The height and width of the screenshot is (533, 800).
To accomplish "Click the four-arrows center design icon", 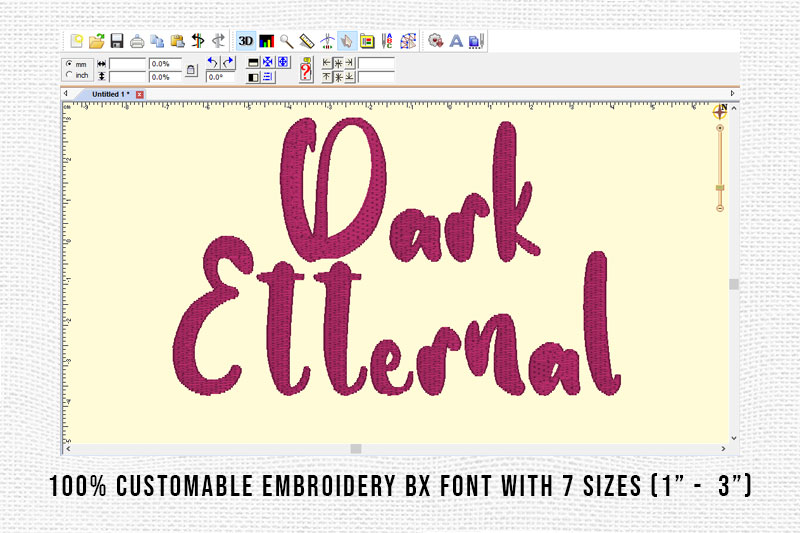I will [x=268, y=62].
